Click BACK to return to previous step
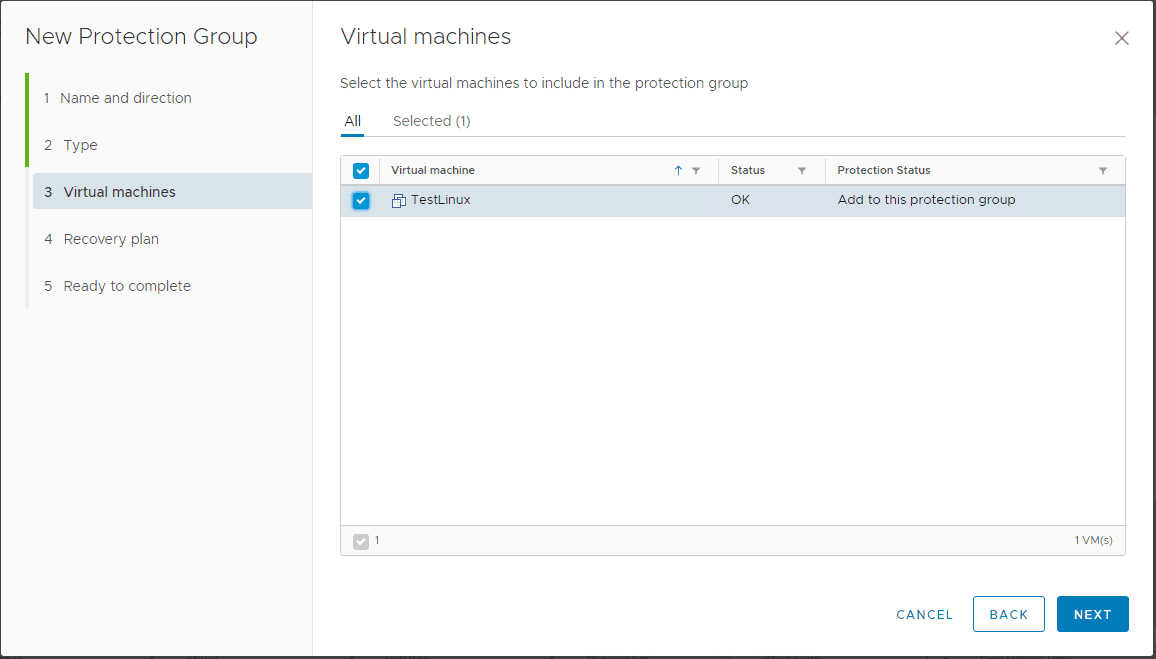Viewport: 1156px width, 659px height. tap(1008, 614)
